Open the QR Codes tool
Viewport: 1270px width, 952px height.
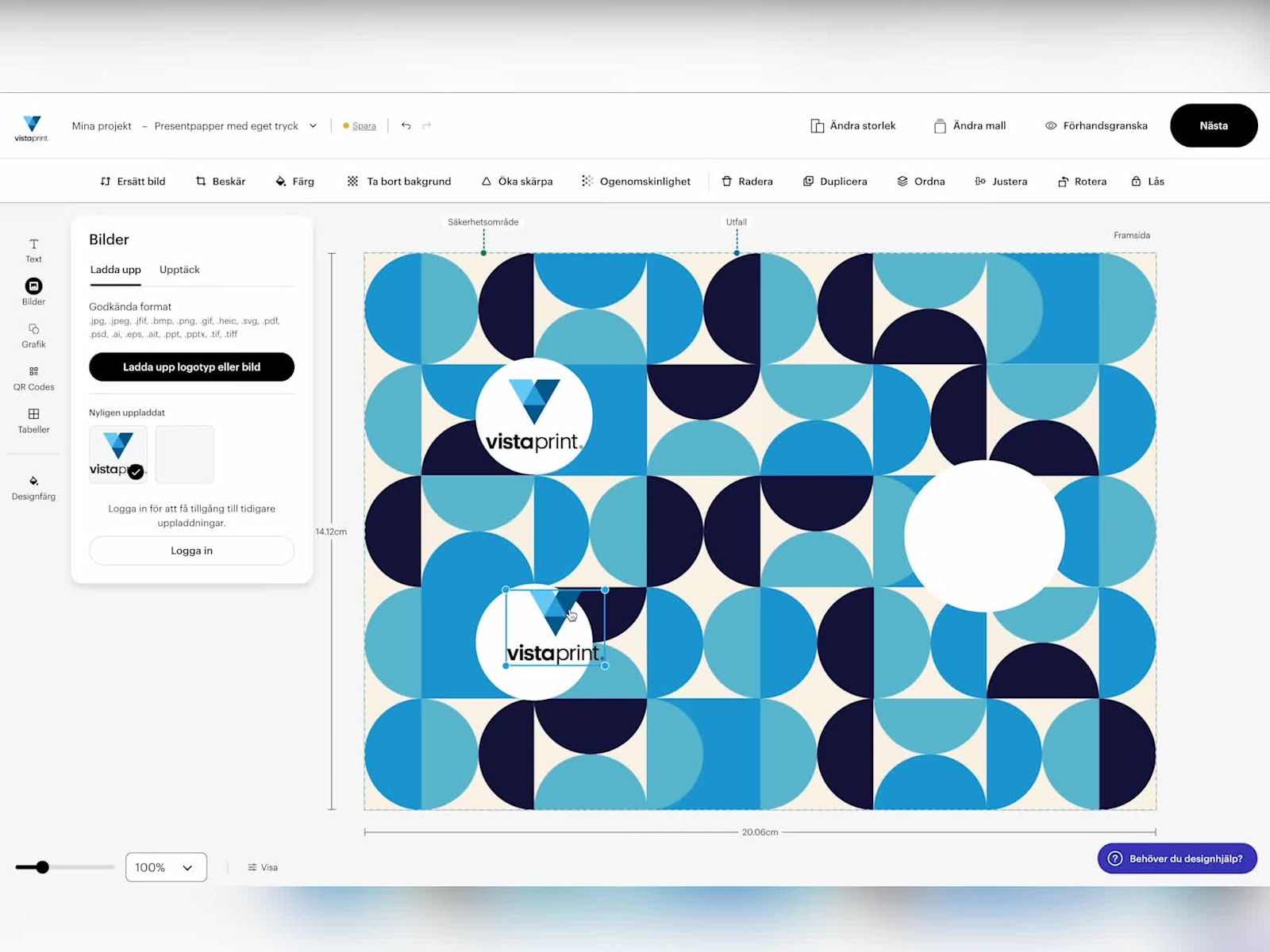click(33, 378)
